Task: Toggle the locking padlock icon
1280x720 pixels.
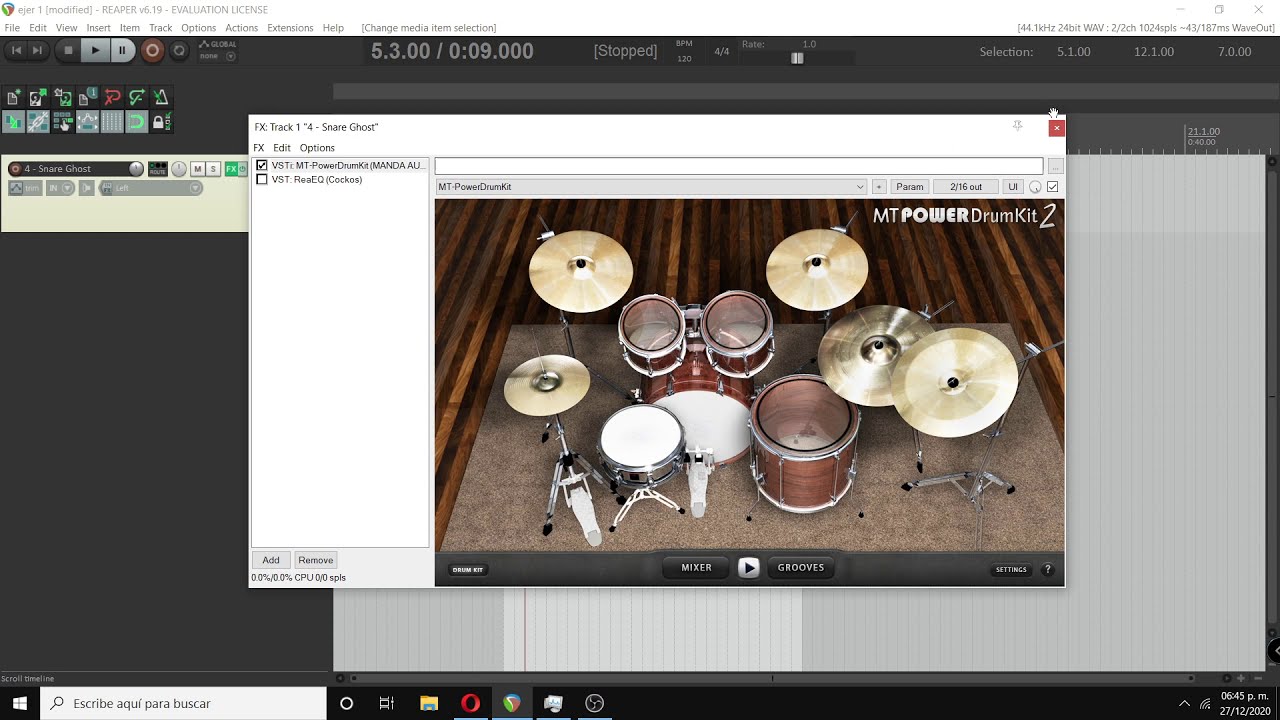Action: (161, 122)
